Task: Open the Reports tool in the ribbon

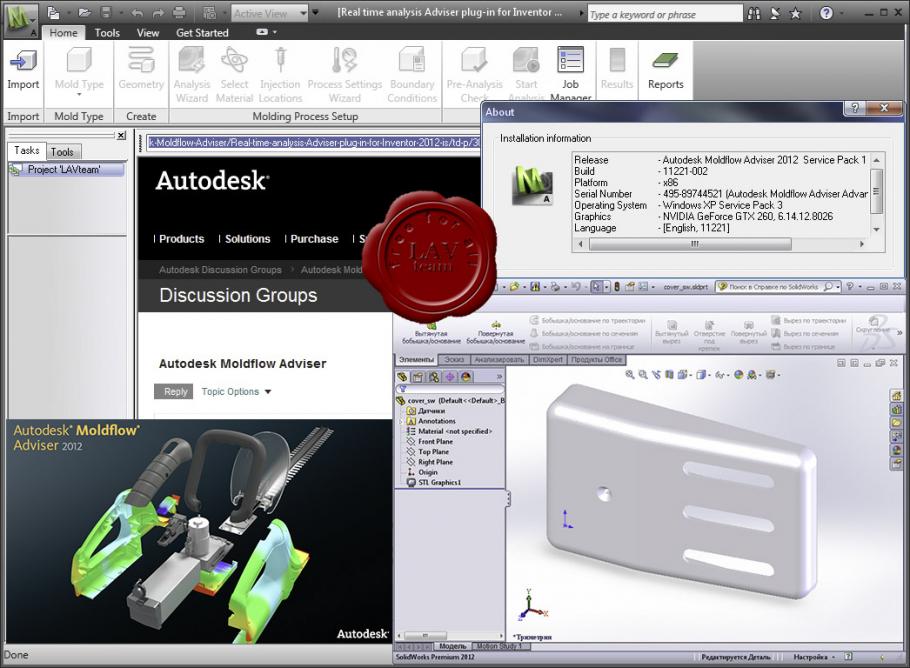Action: 665,62
